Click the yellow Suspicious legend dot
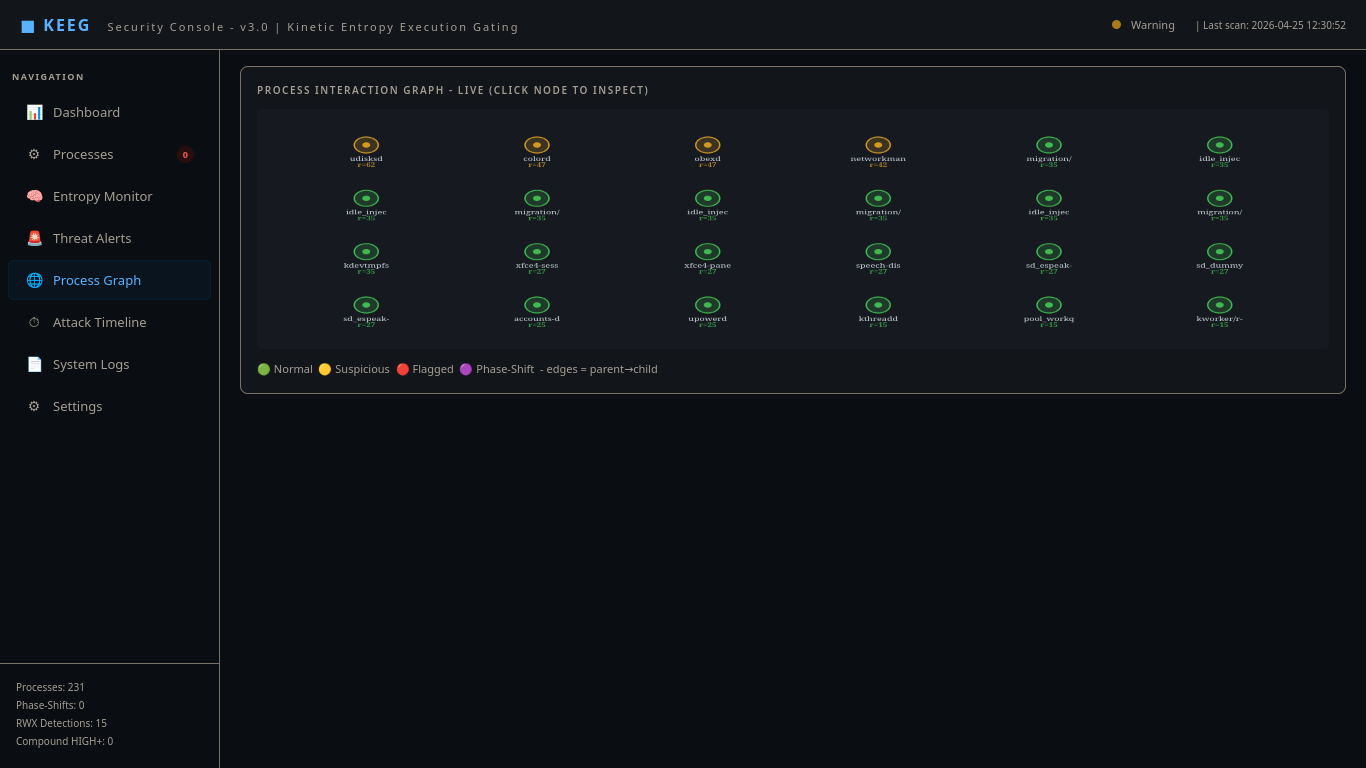Image resolution: width=1366 pixels, height=768 pixels. (x=325, y=369)
